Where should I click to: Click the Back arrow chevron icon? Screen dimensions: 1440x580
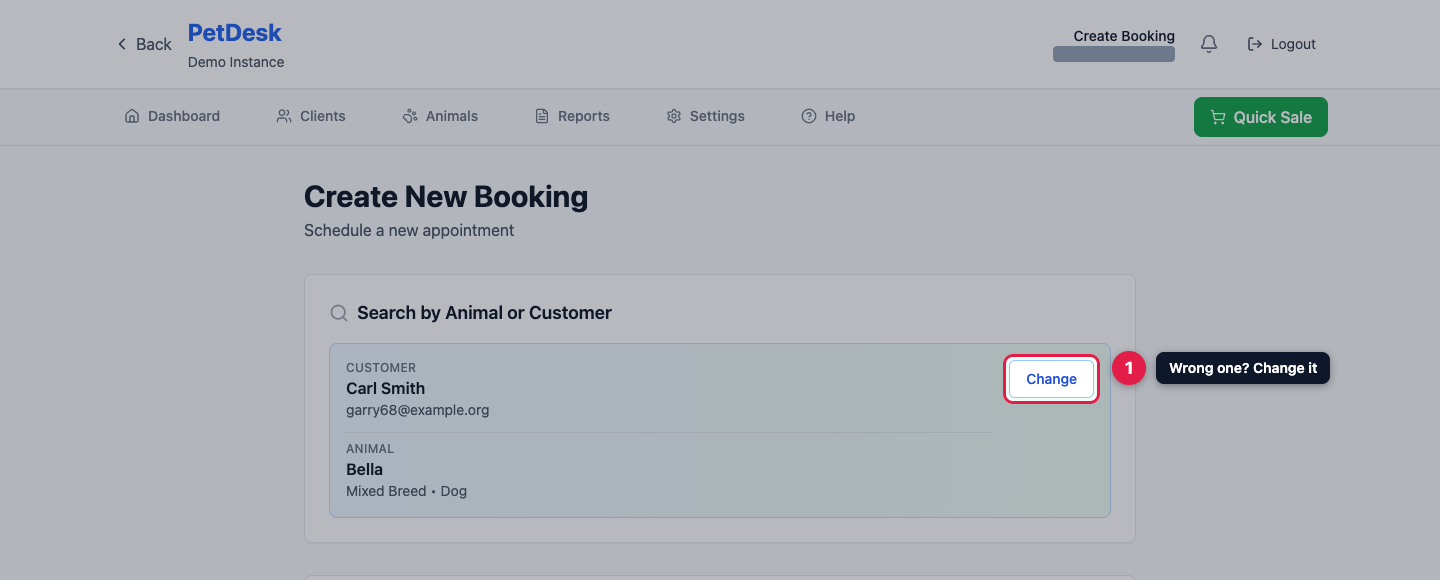coord(122,44)
